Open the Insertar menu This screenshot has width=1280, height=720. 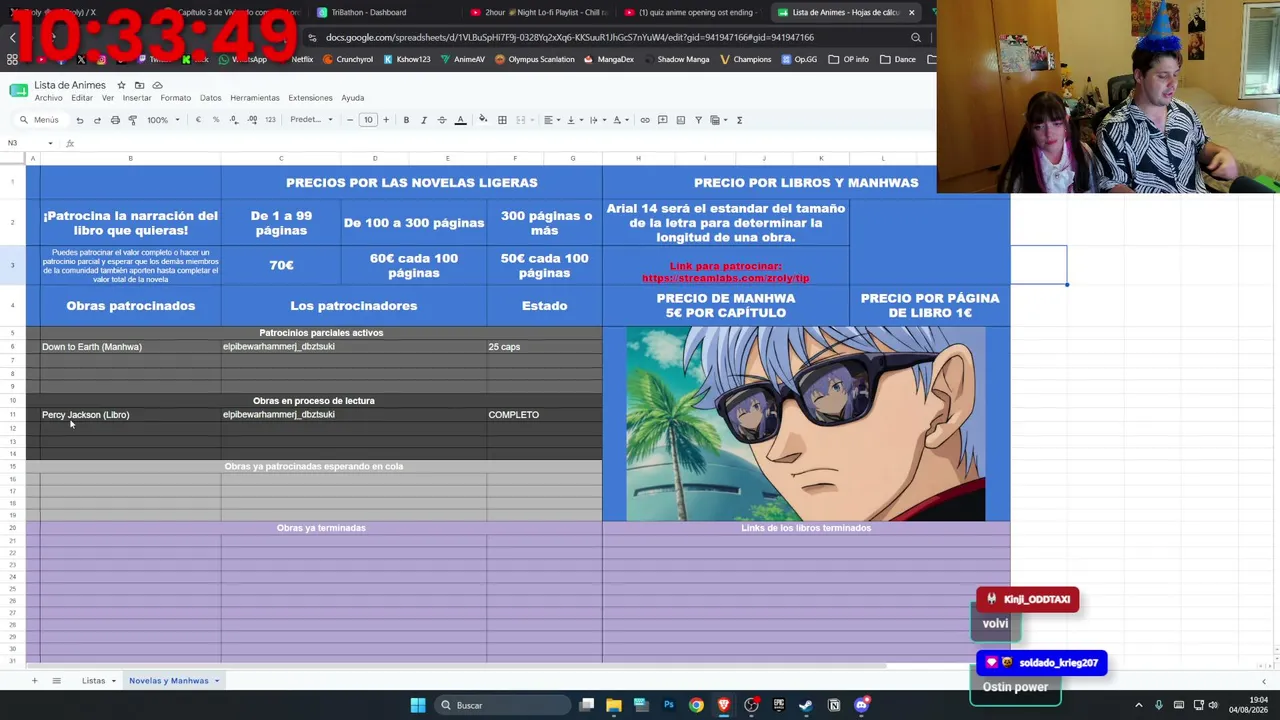137,98
